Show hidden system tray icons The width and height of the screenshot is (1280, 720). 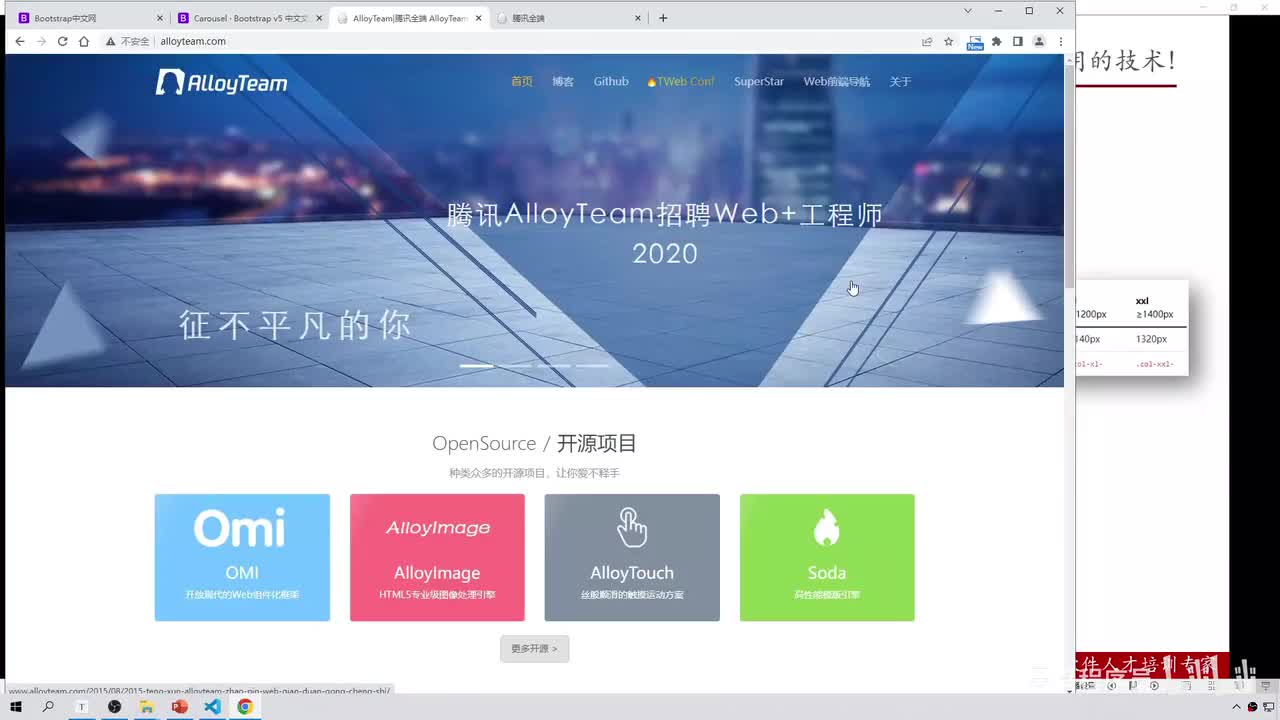[x=1236, y=707]
